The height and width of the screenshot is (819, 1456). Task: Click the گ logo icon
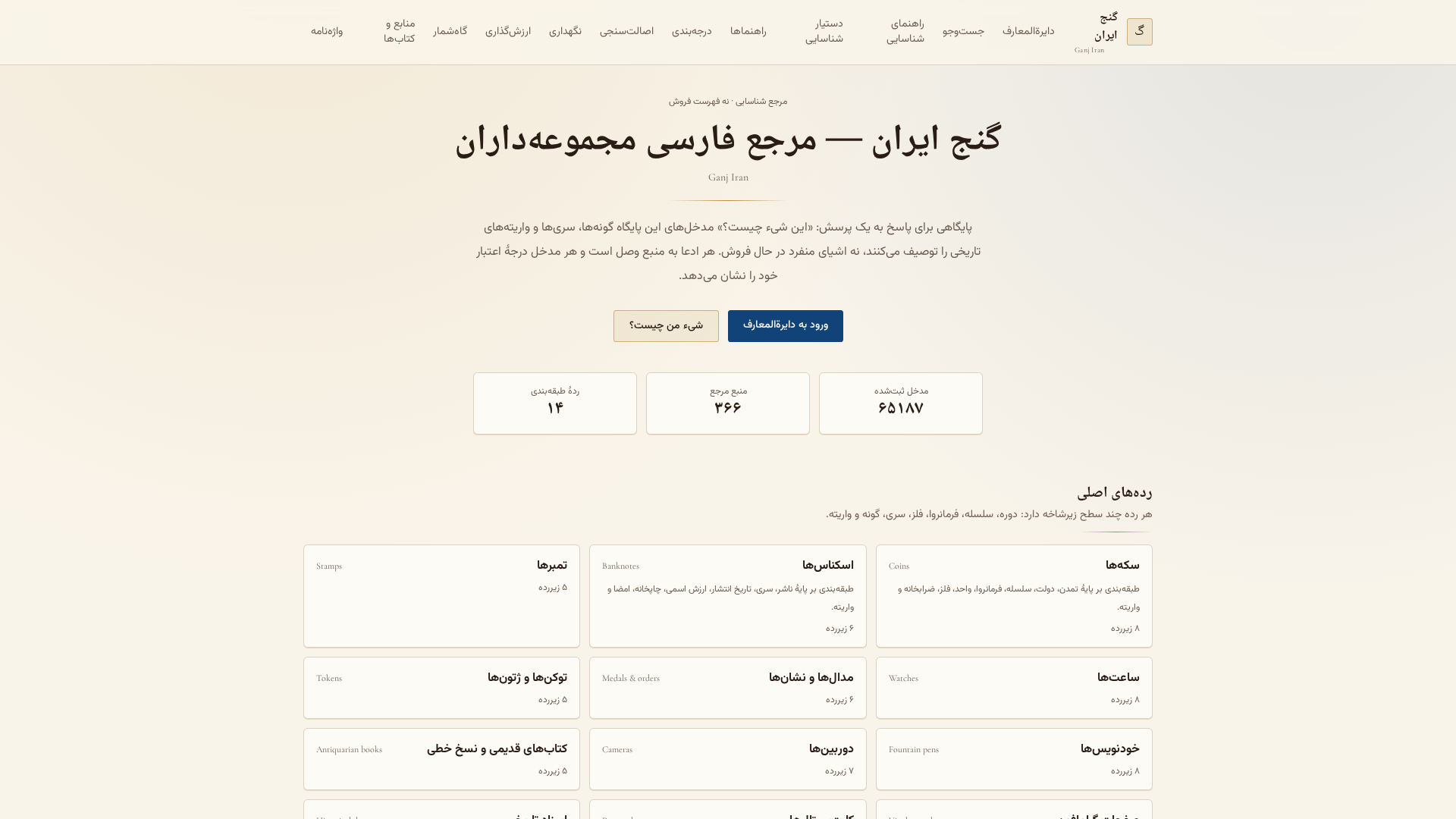(1139, 32)
